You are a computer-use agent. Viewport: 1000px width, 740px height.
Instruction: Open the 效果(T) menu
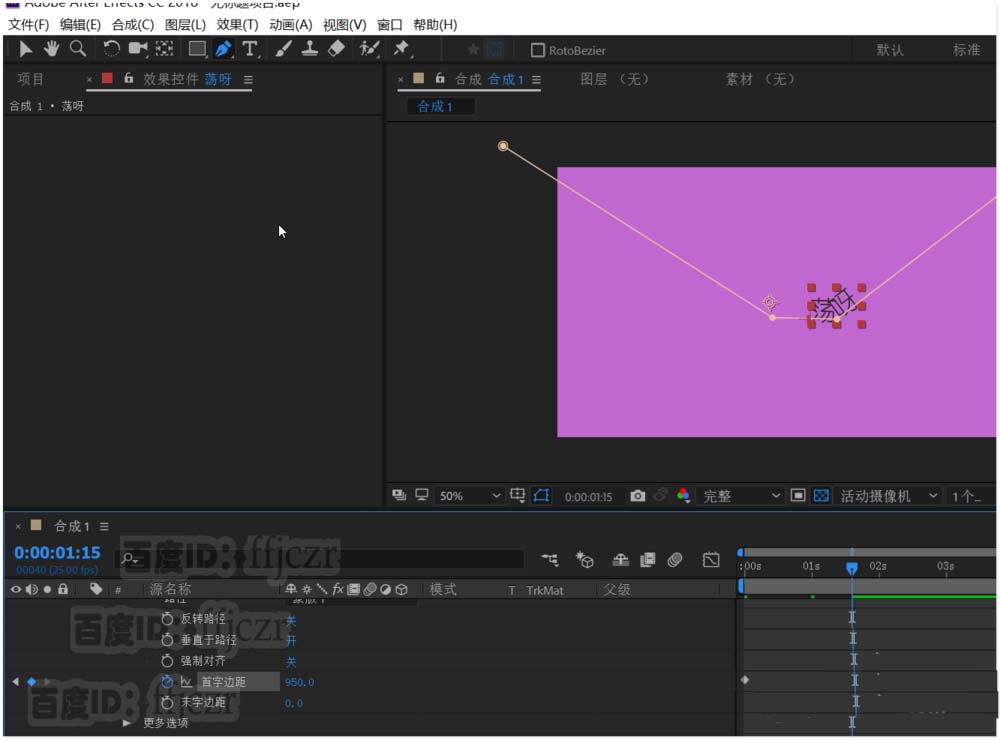click(237, 25)
